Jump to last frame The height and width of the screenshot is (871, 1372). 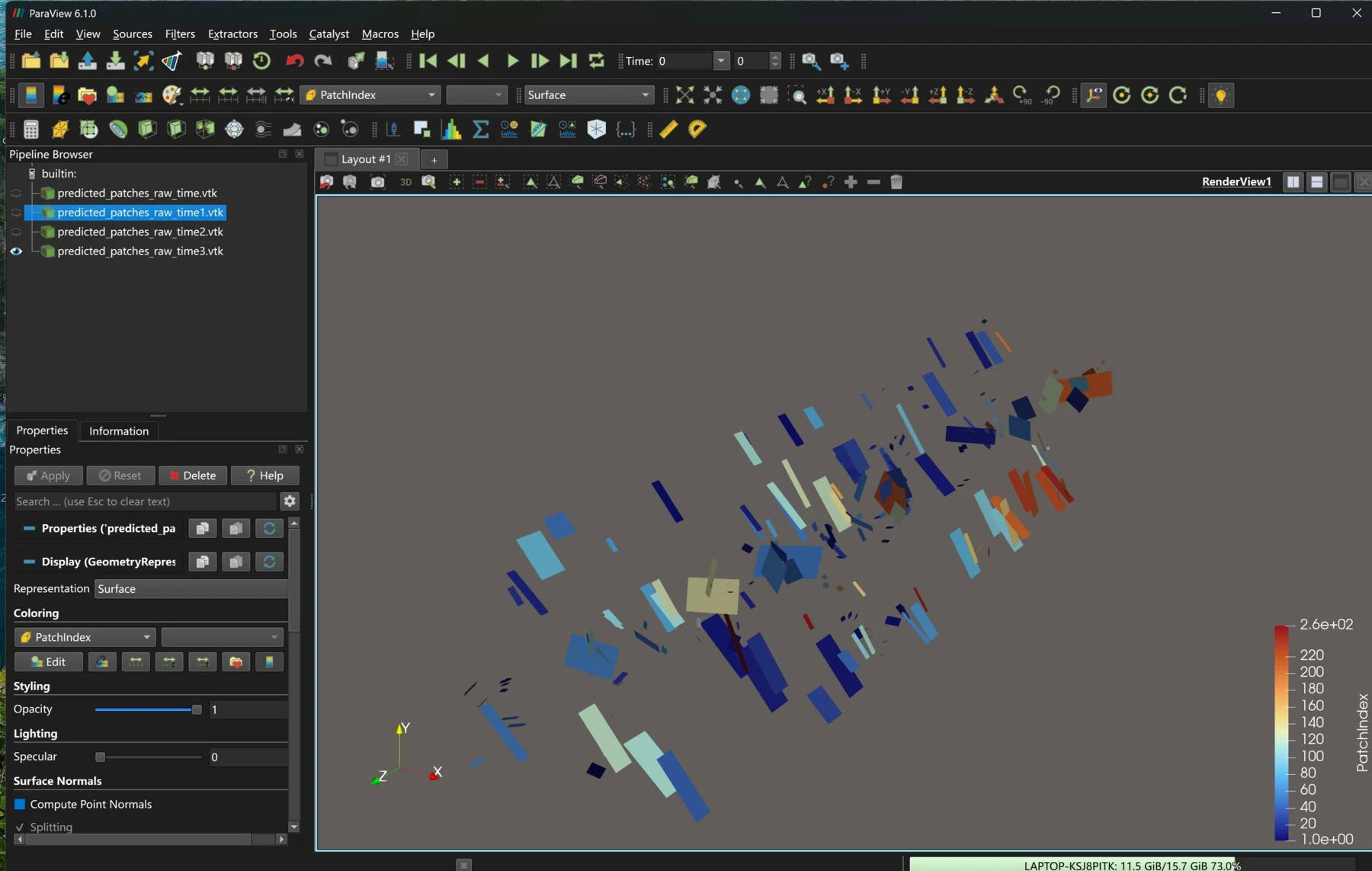[568, 61]
